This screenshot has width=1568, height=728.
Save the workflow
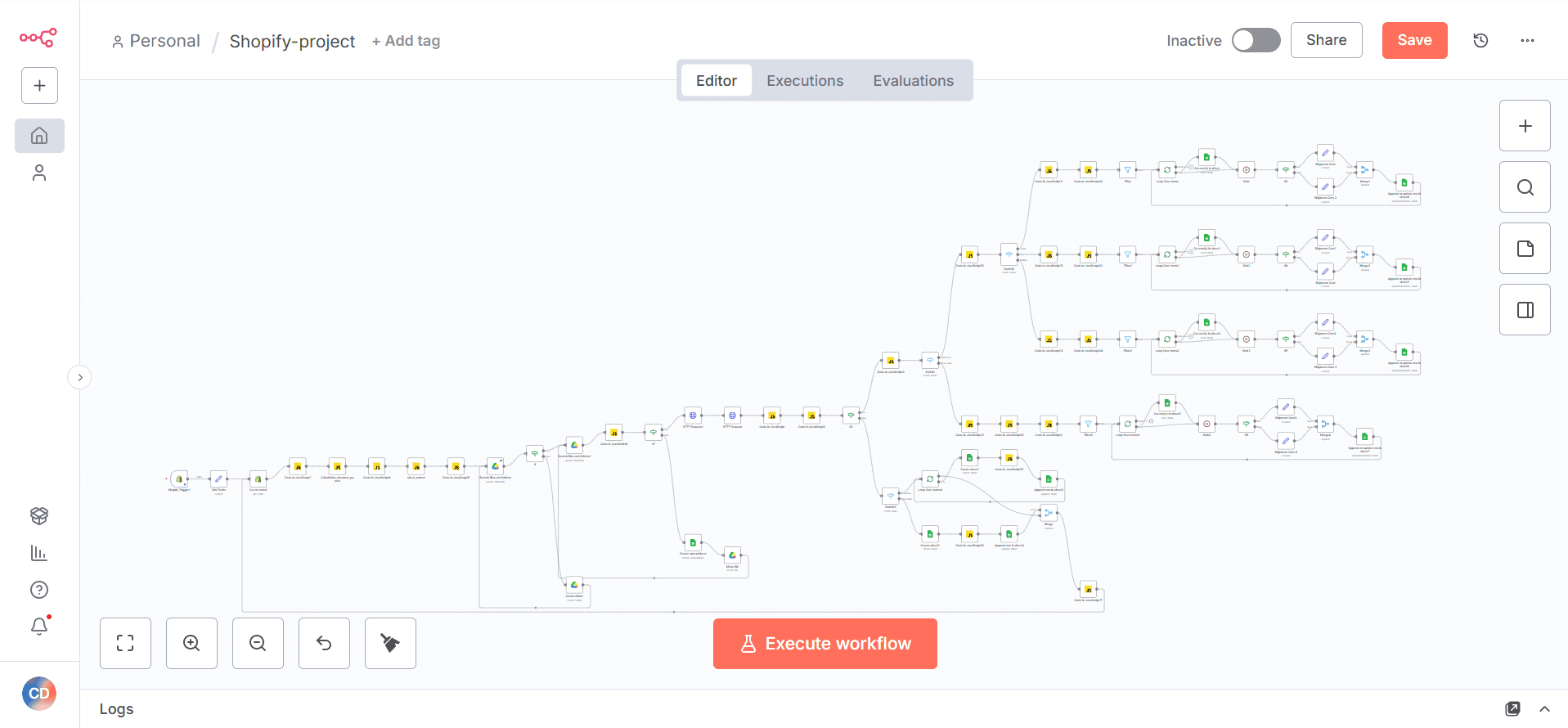tap(1414, 40)
